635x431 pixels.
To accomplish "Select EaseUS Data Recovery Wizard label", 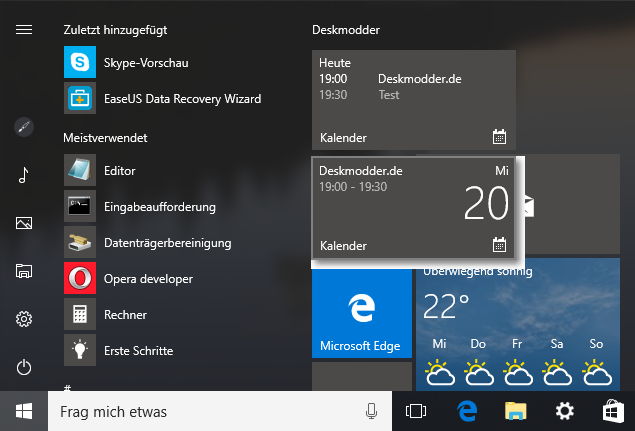I will coord(183,99).
